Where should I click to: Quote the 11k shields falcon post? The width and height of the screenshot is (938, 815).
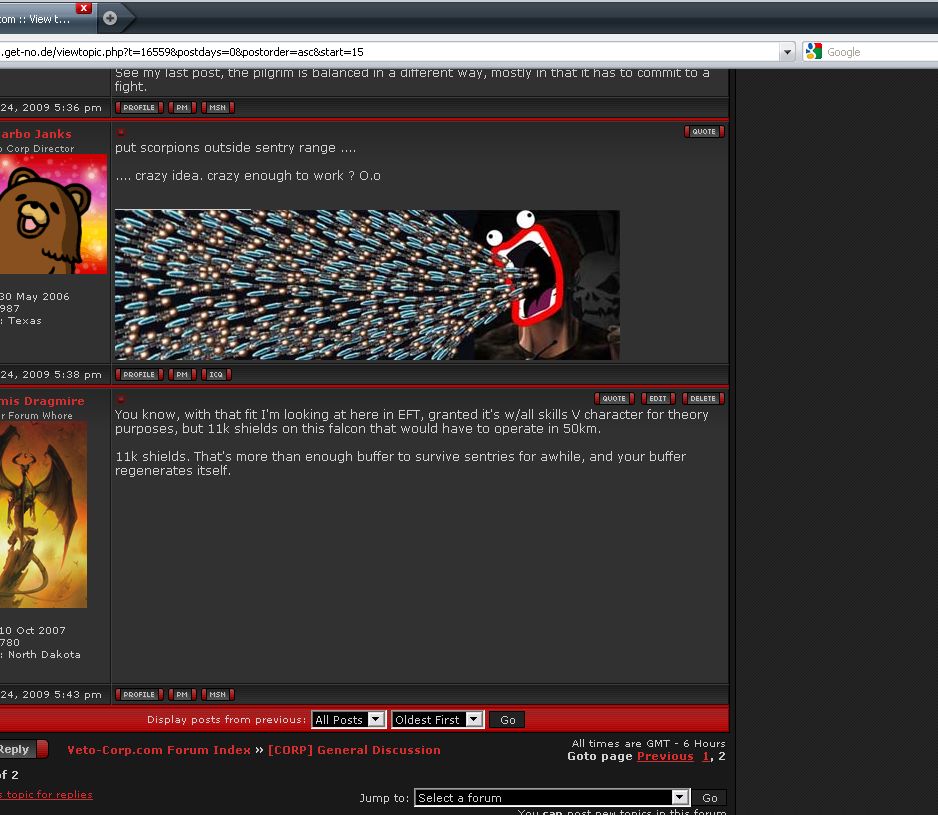[614, 399]
